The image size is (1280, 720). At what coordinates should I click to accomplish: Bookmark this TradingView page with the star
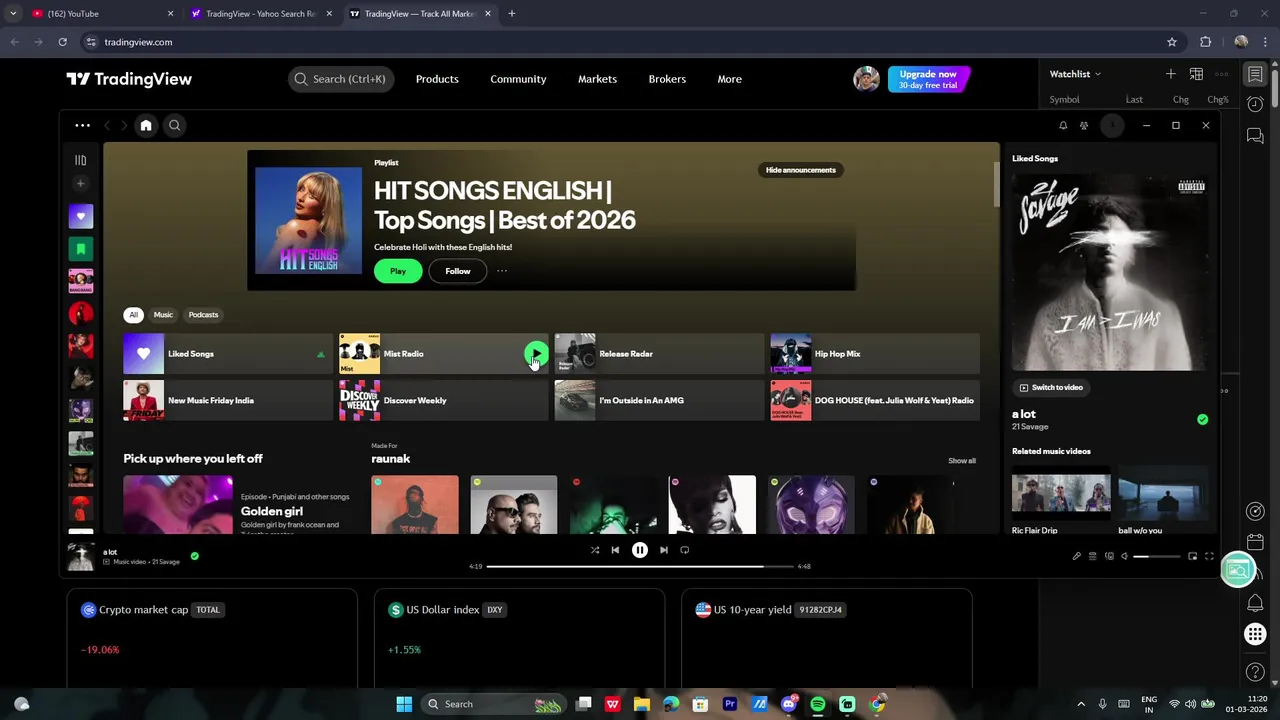coord(1172,42)
